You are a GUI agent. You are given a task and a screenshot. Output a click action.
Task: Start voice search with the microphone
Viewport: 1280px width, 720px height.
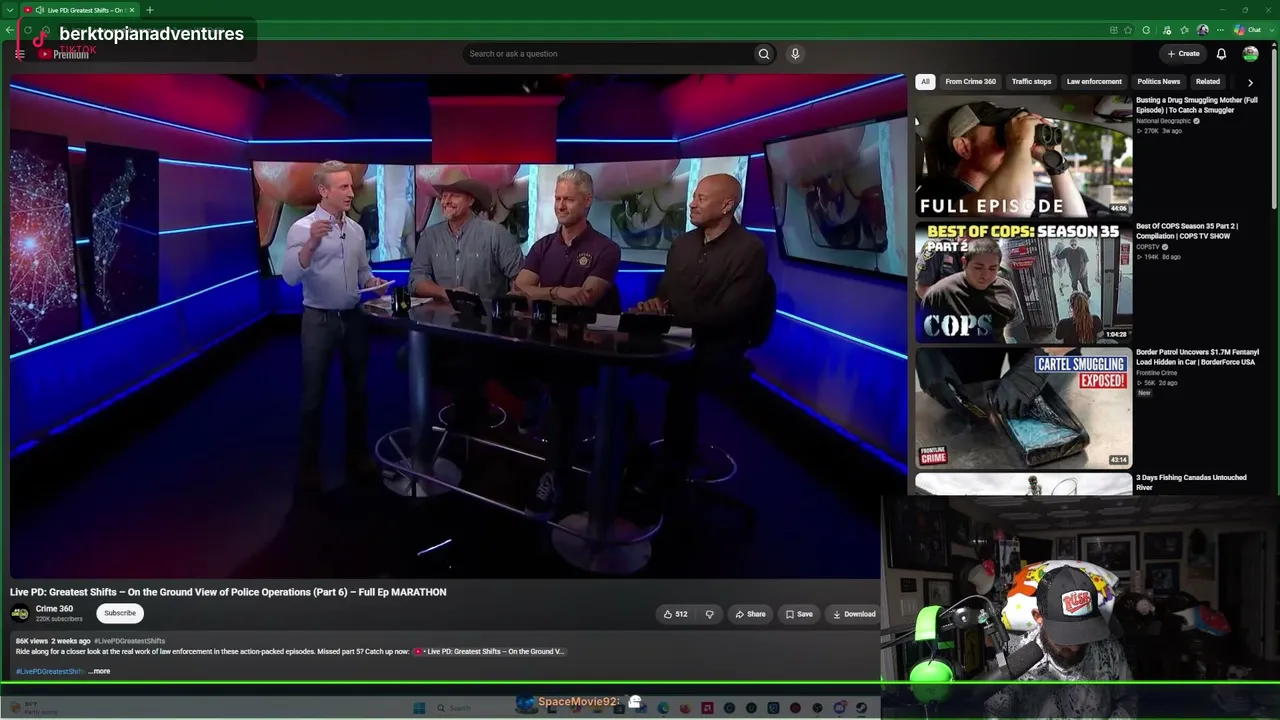(x=795, y=54)
